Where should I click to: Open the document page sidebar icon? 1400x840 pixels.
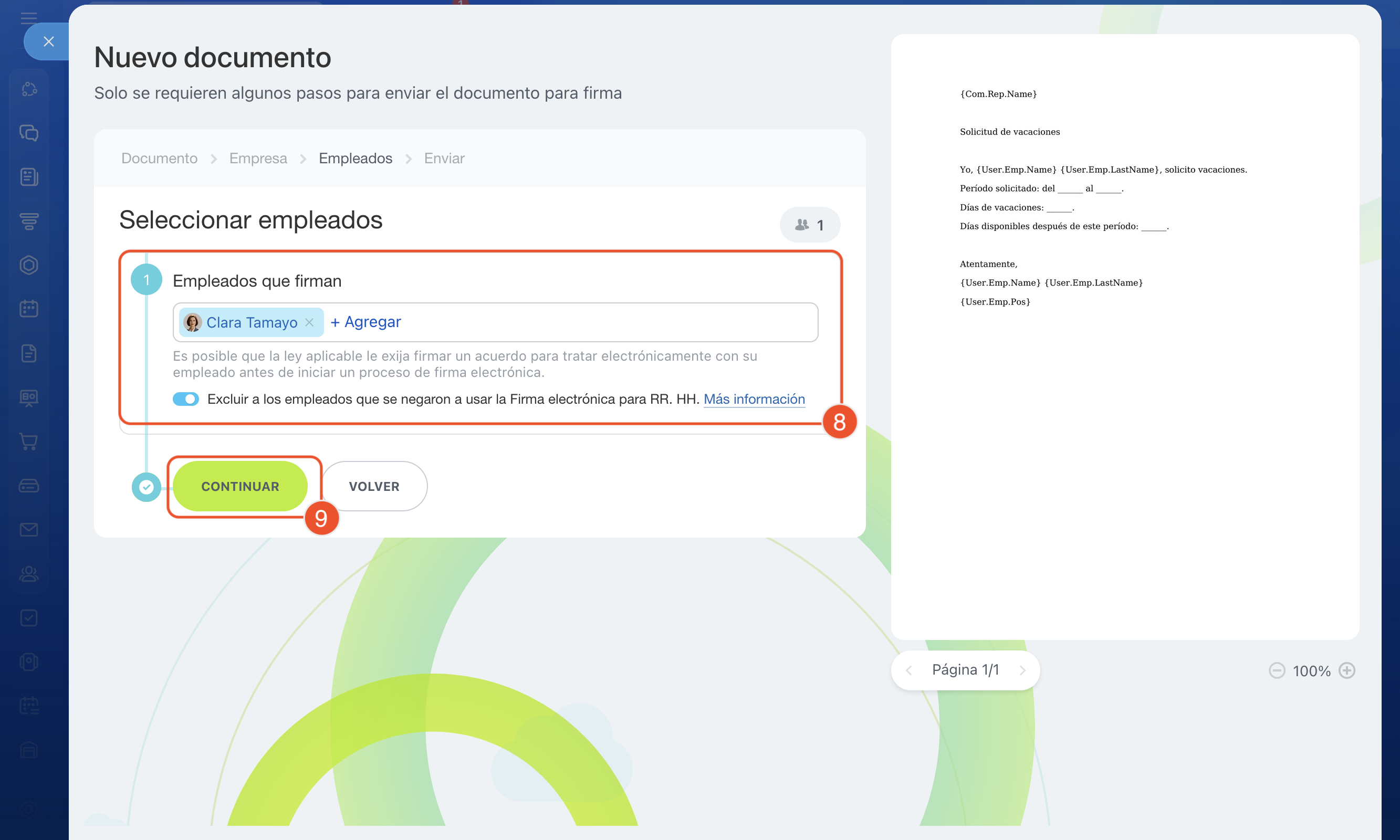(x=29, y=353)
